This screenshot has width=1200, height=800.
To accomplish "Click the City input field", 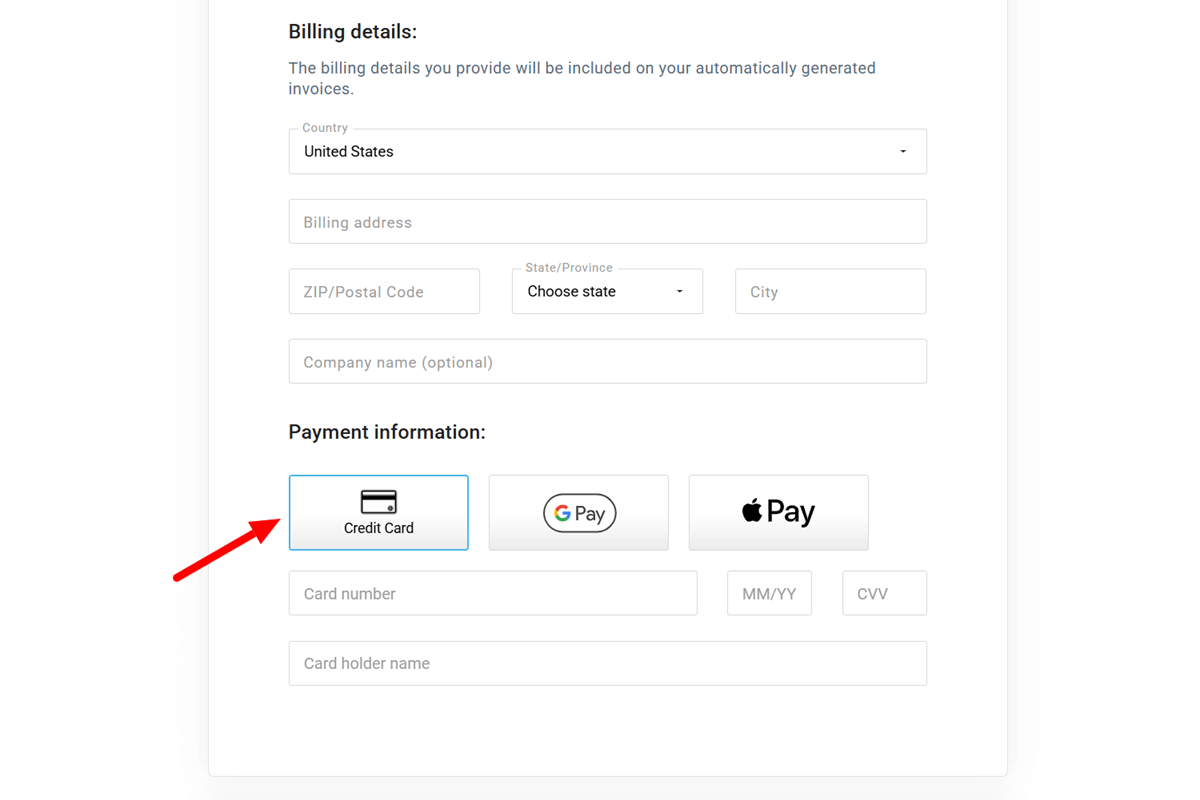I will pos(830,291).
